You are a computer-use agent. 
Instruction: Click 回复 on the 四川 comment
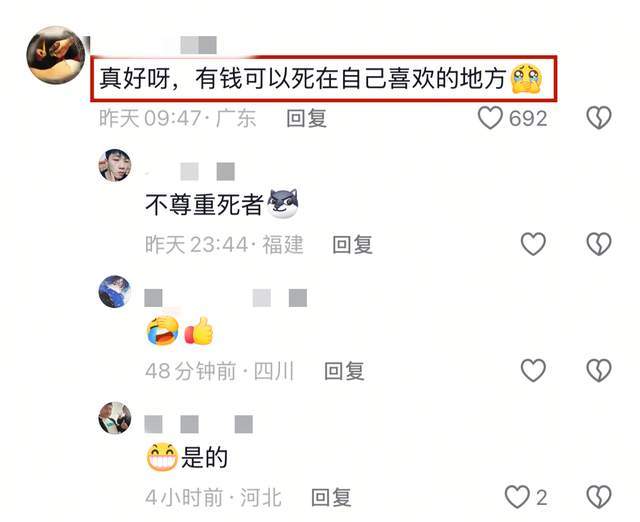click(344, 371)
